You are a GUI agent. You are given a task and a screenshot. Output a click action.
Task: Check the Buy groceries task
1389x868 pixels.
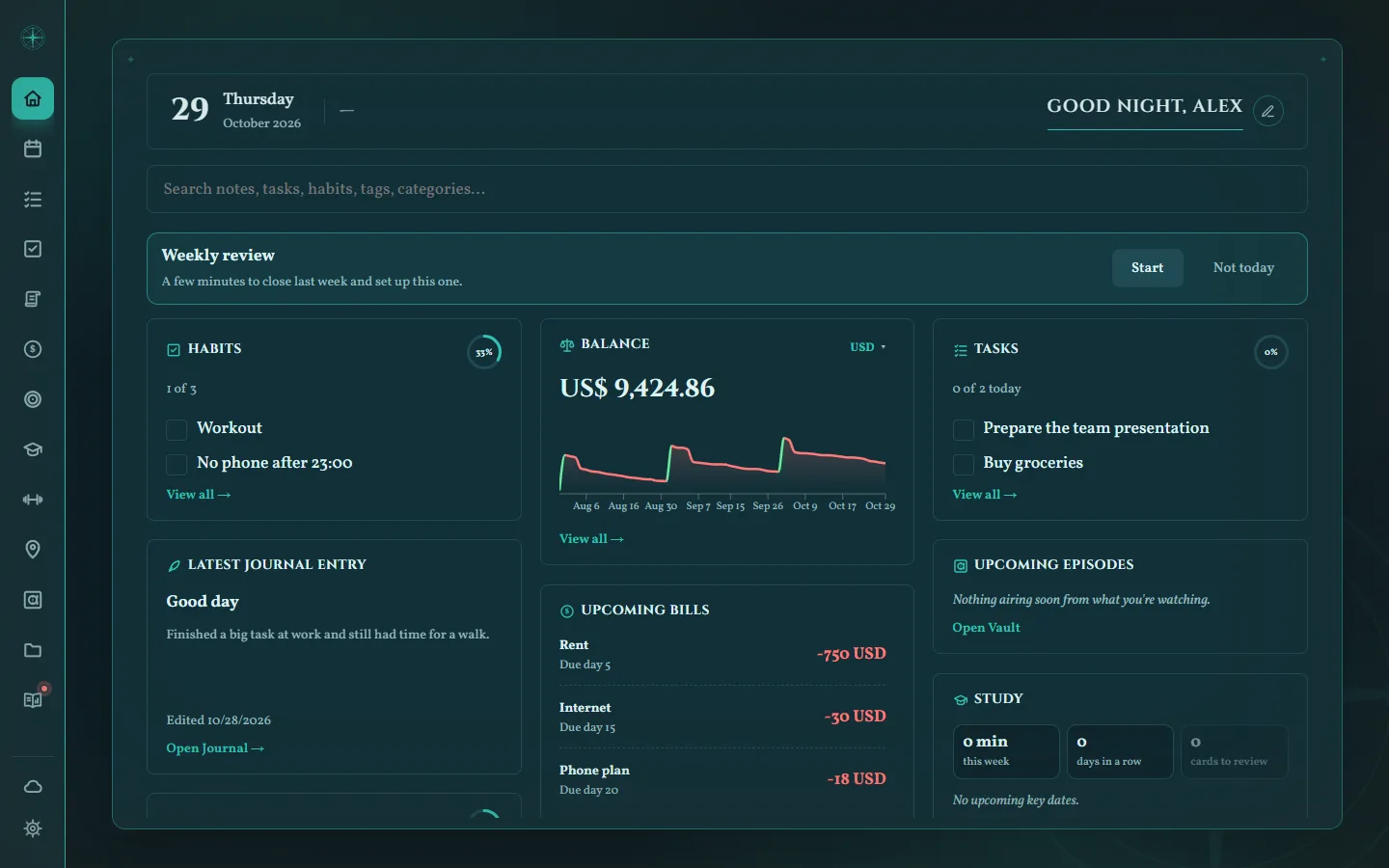[x=963, y=464]
